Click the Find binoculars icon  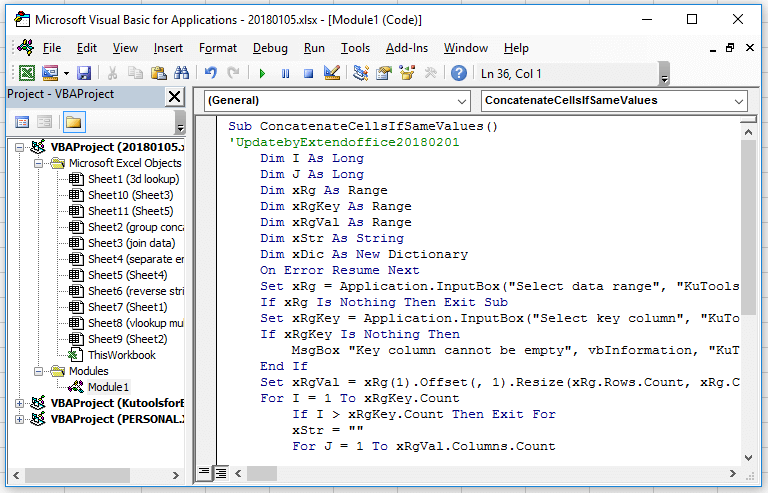[x=181, y=73]
